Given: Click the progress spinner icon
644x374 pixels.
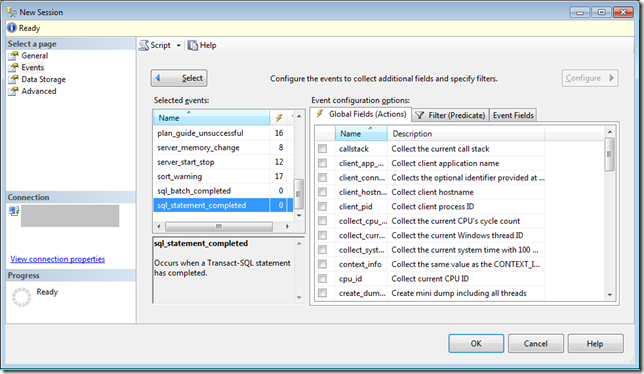Looking at the screenshot, I should [21, 297].
